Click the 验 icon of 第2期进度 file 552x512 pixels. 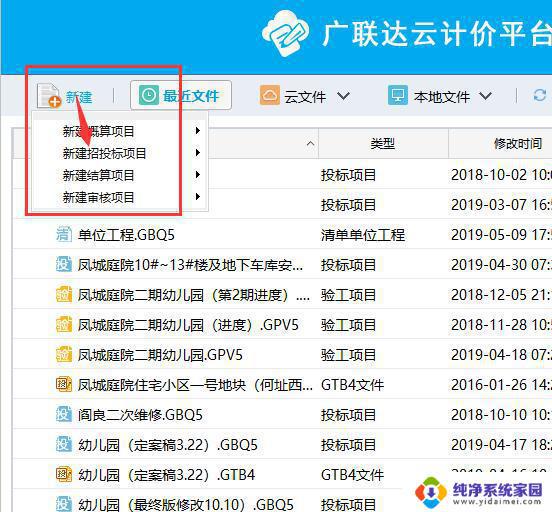click(x=64, y=294)
